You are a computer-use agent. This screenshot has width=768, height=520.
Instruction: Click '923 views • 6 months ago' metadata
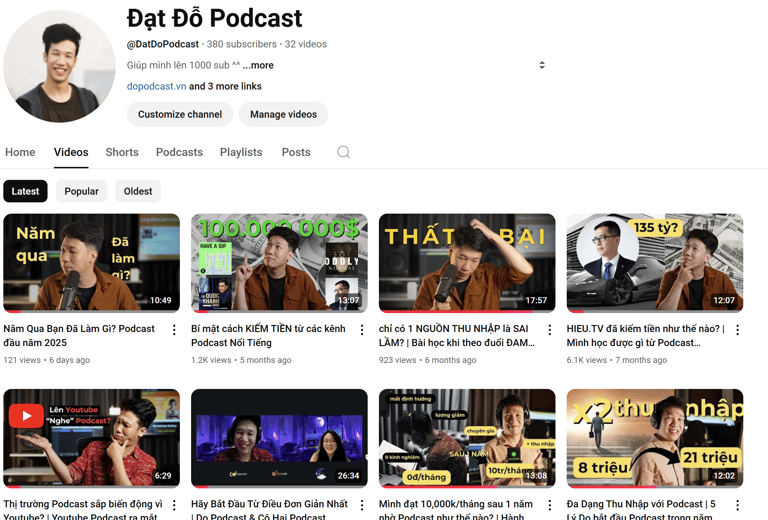427,360
